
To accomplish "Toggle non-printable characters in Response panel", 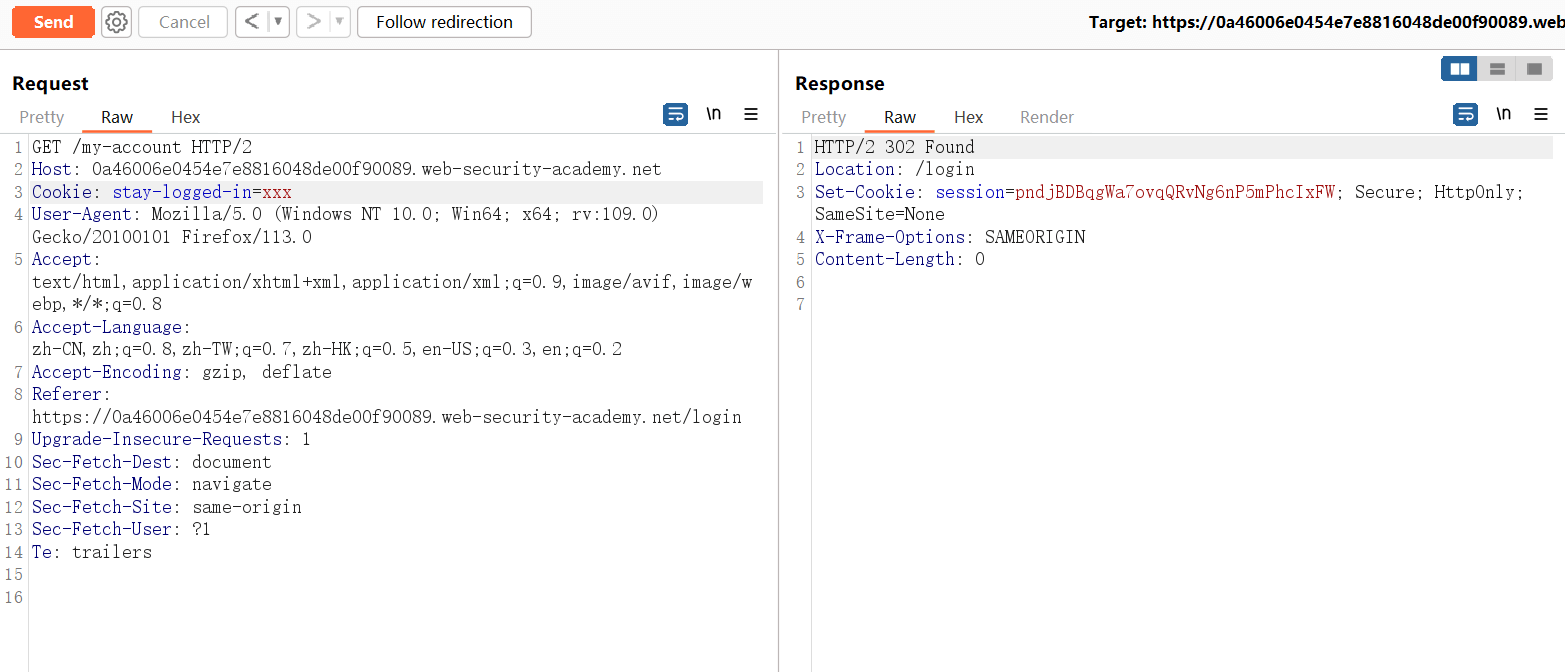I will click(1504, 115).
